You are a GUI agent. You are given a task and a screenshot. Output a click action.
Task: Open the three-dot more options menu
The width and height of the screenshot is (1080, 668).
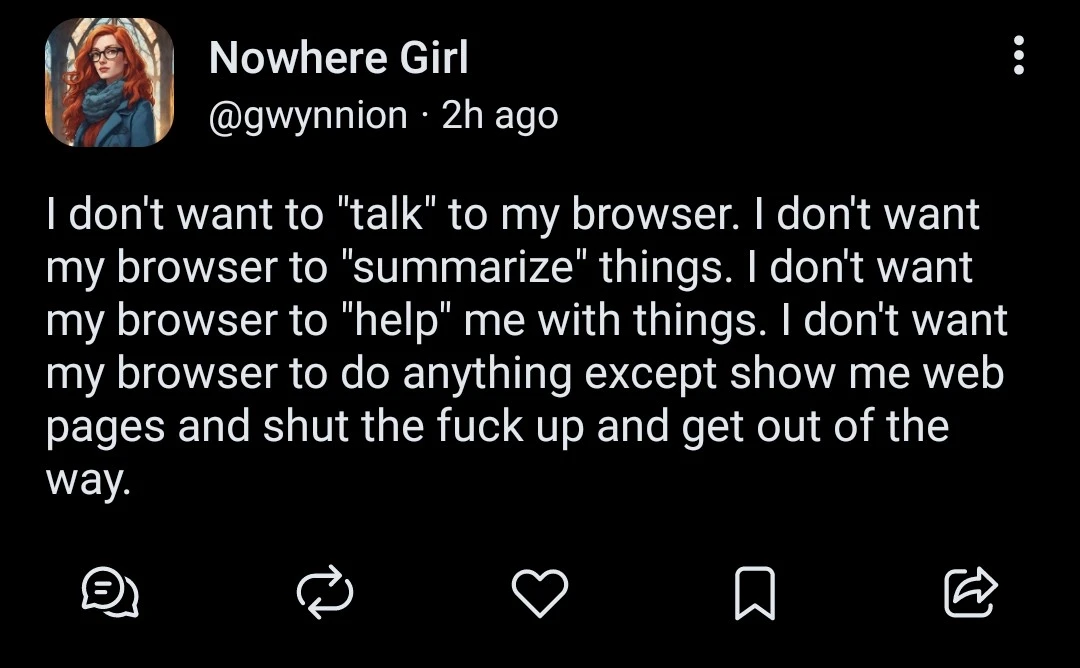(x=1019, y=56)
